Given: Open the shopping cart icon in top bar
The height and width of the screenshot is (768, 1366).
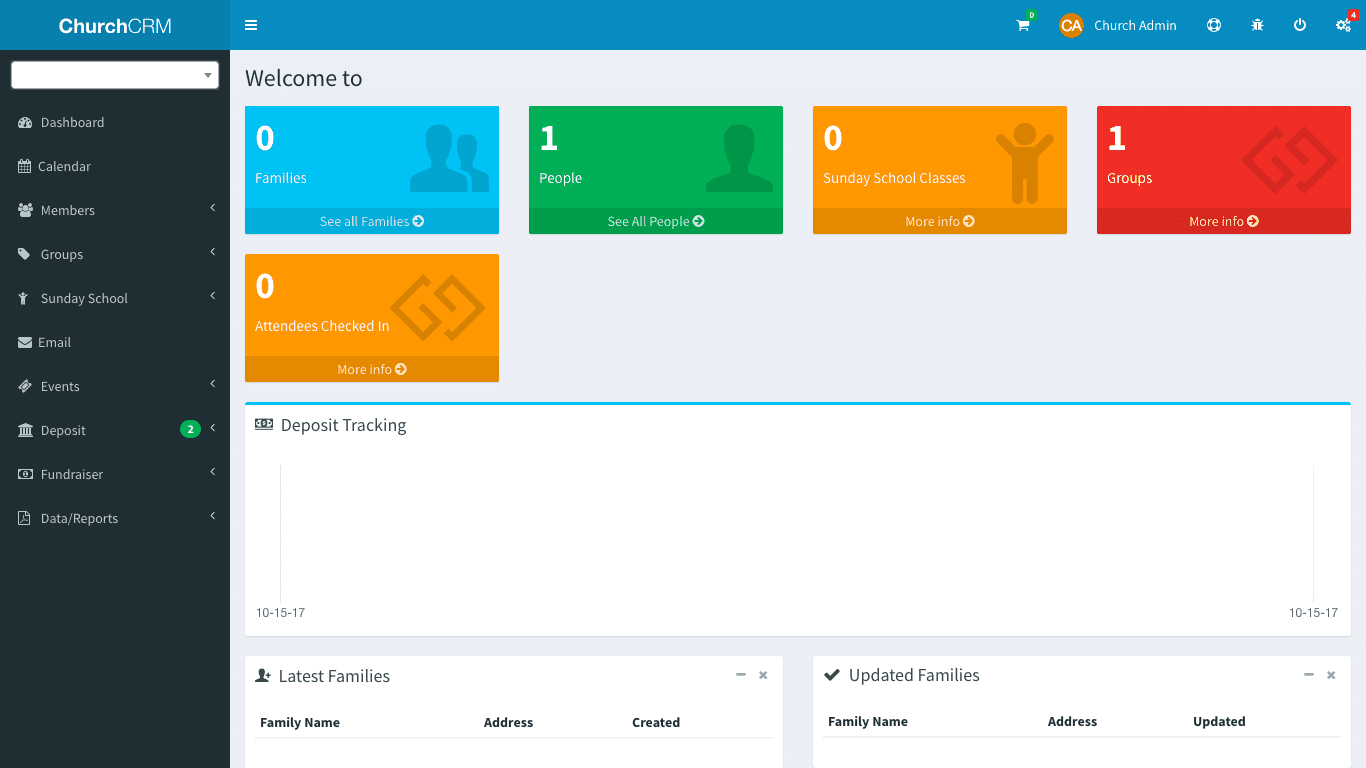Looking at the screenshot, I should pos(1022,25).
